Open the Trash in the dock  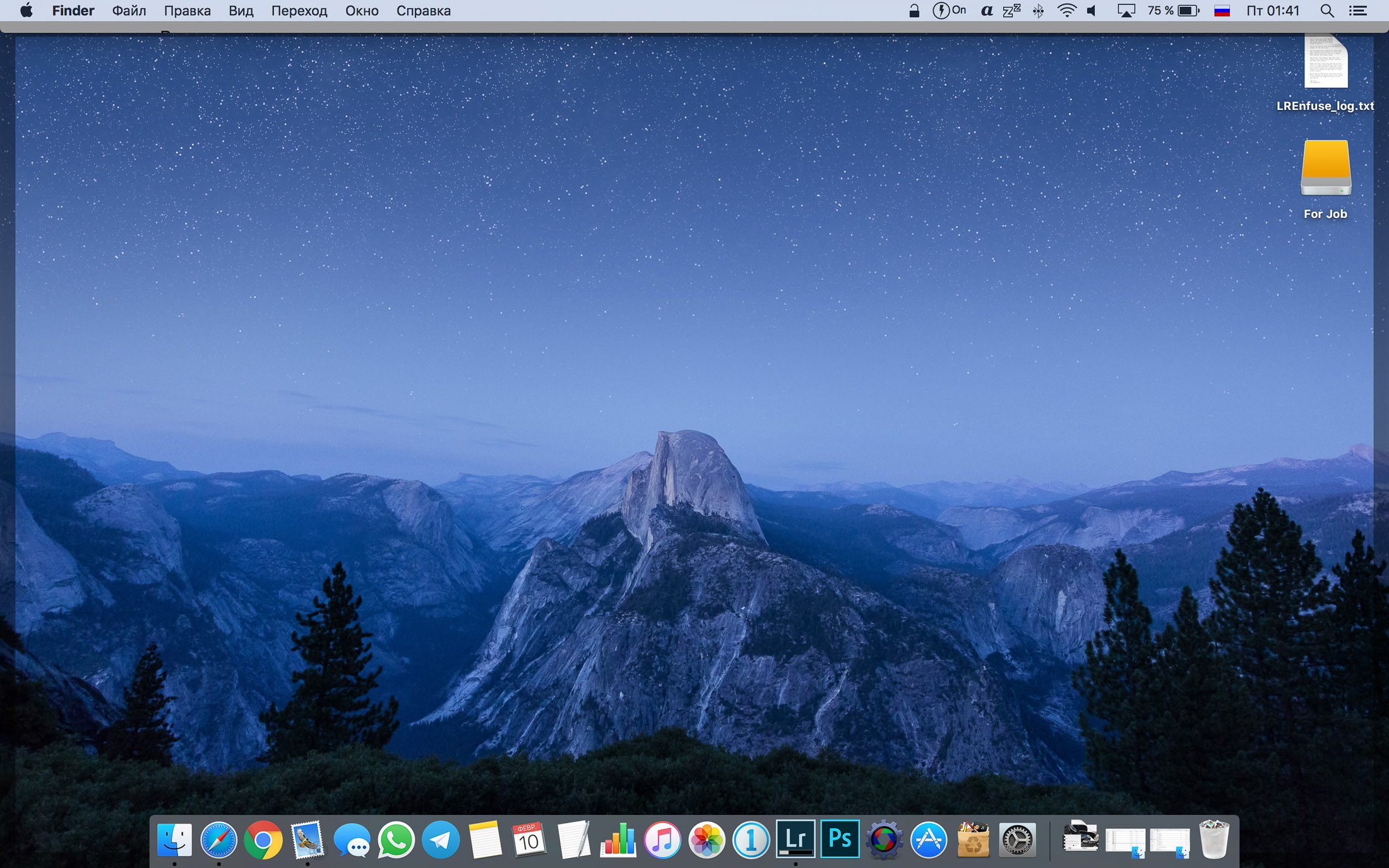click(1213, 840)
